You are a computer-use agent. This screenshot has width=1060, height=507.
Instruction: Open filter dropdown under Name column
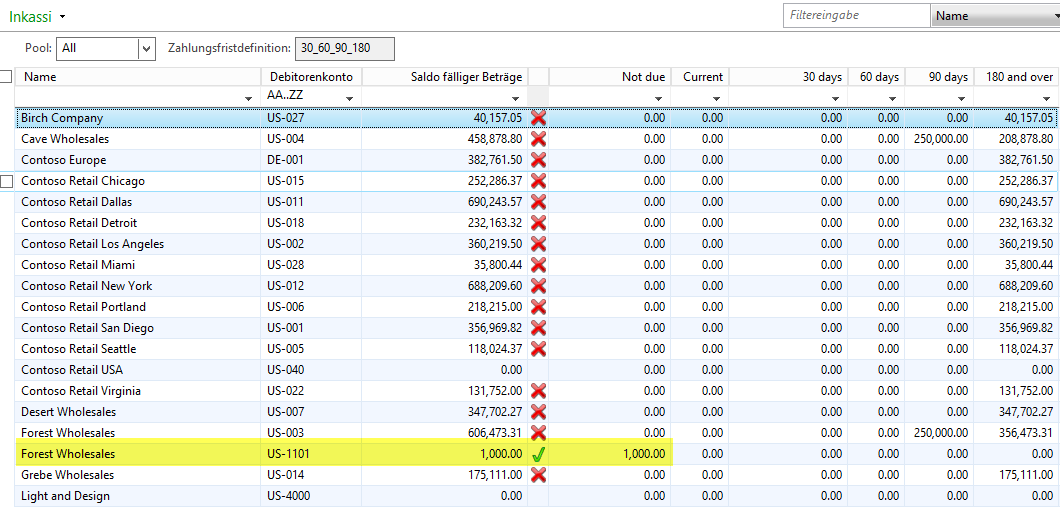pyautogui.click(x=248, y=98)
